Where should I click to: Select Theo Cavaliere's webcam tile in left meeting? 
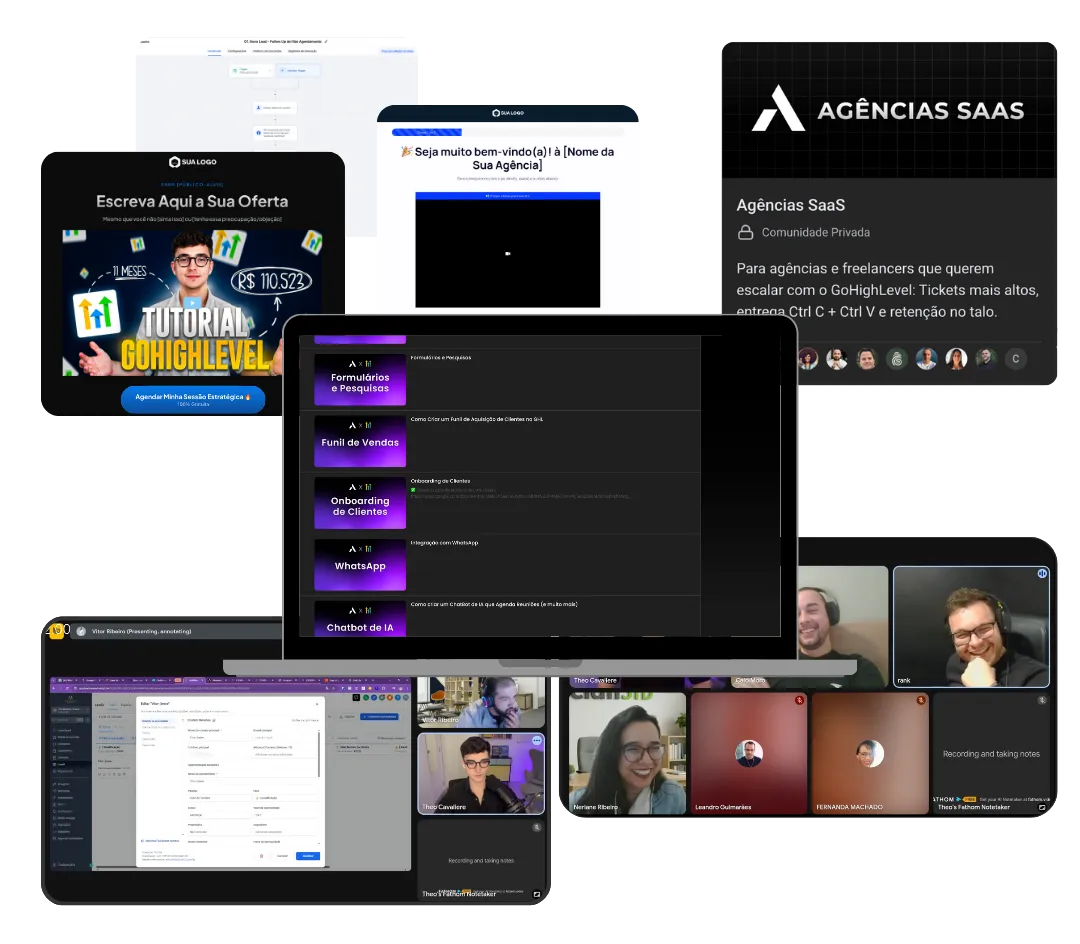click(x=481, y=774)
